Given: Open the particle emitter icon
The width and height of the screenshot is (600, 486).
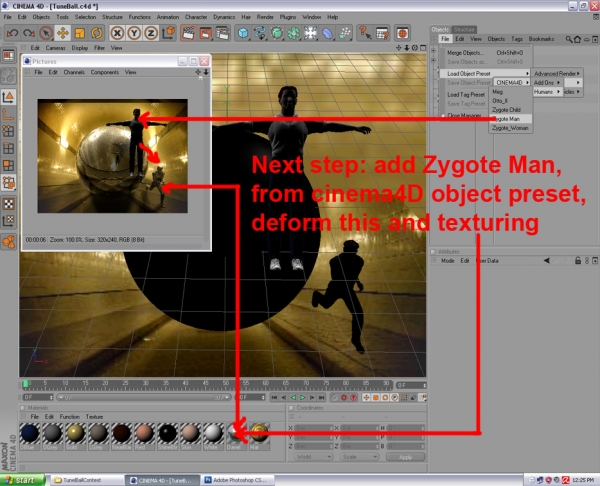Looking at the screenshot, I should pyautogui.click(x=344, y=33).
